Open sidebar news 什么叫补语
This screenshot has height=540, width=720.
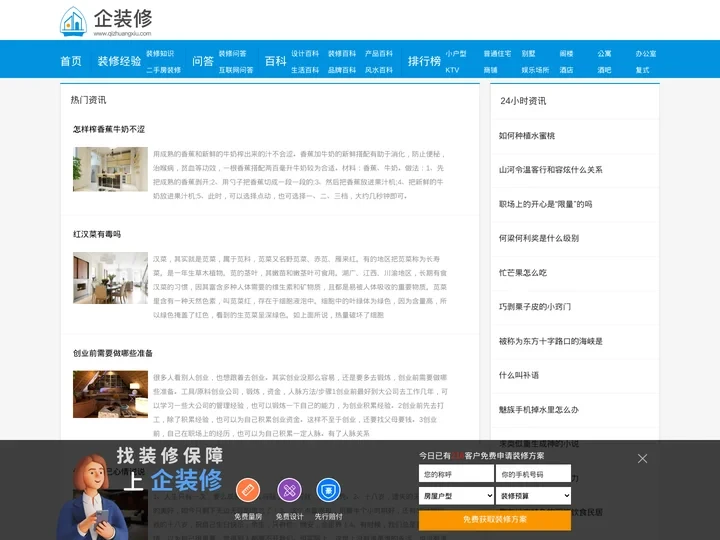coord(519,375)
